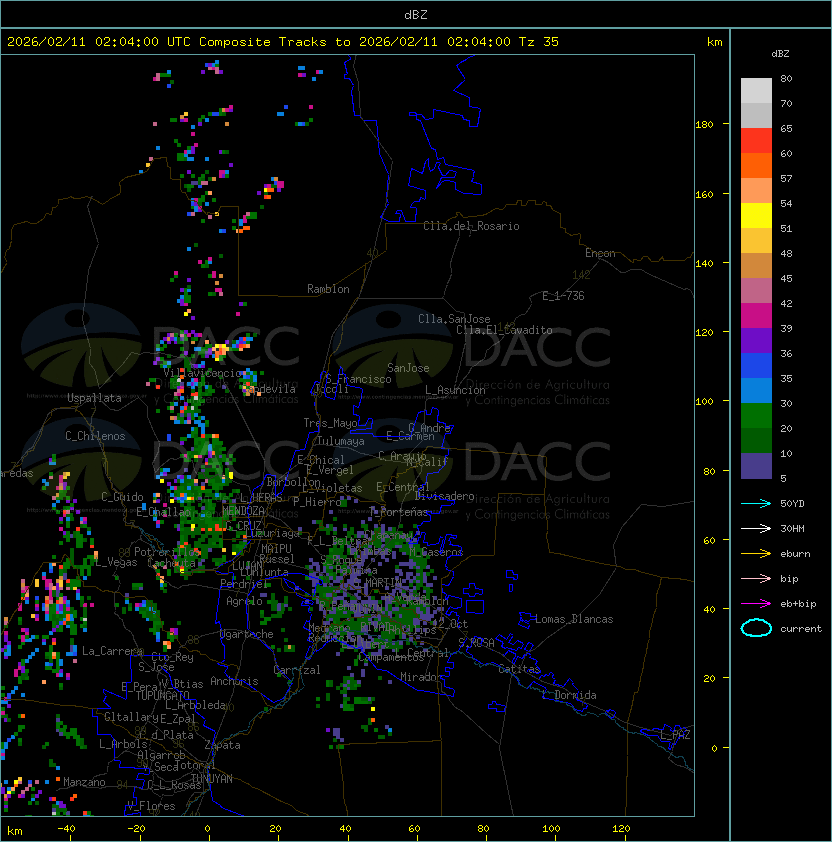
Task: Click the 'Uspallata' map label
Action: point(94,398)
